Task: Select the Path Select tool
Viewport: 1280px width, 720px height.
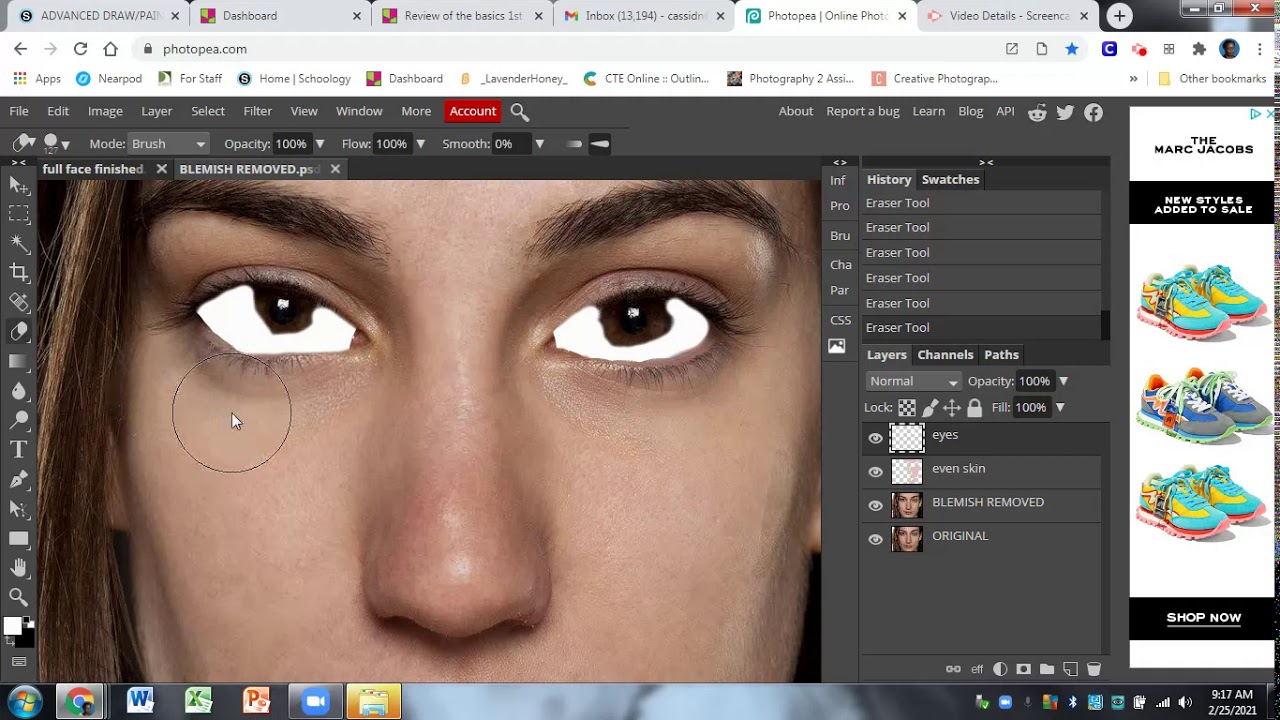Action: (19, 509)
